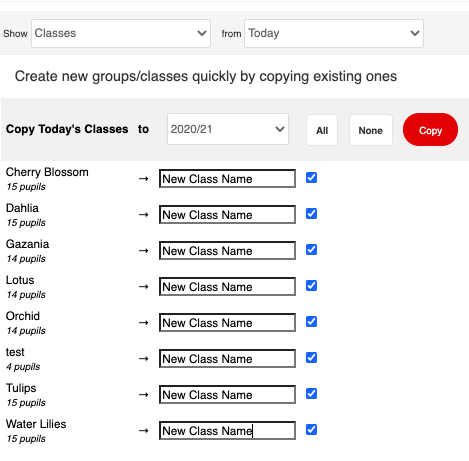Deselect the Gazania class checkbox
Screen dimensions: 469x461
coord(311,250)
